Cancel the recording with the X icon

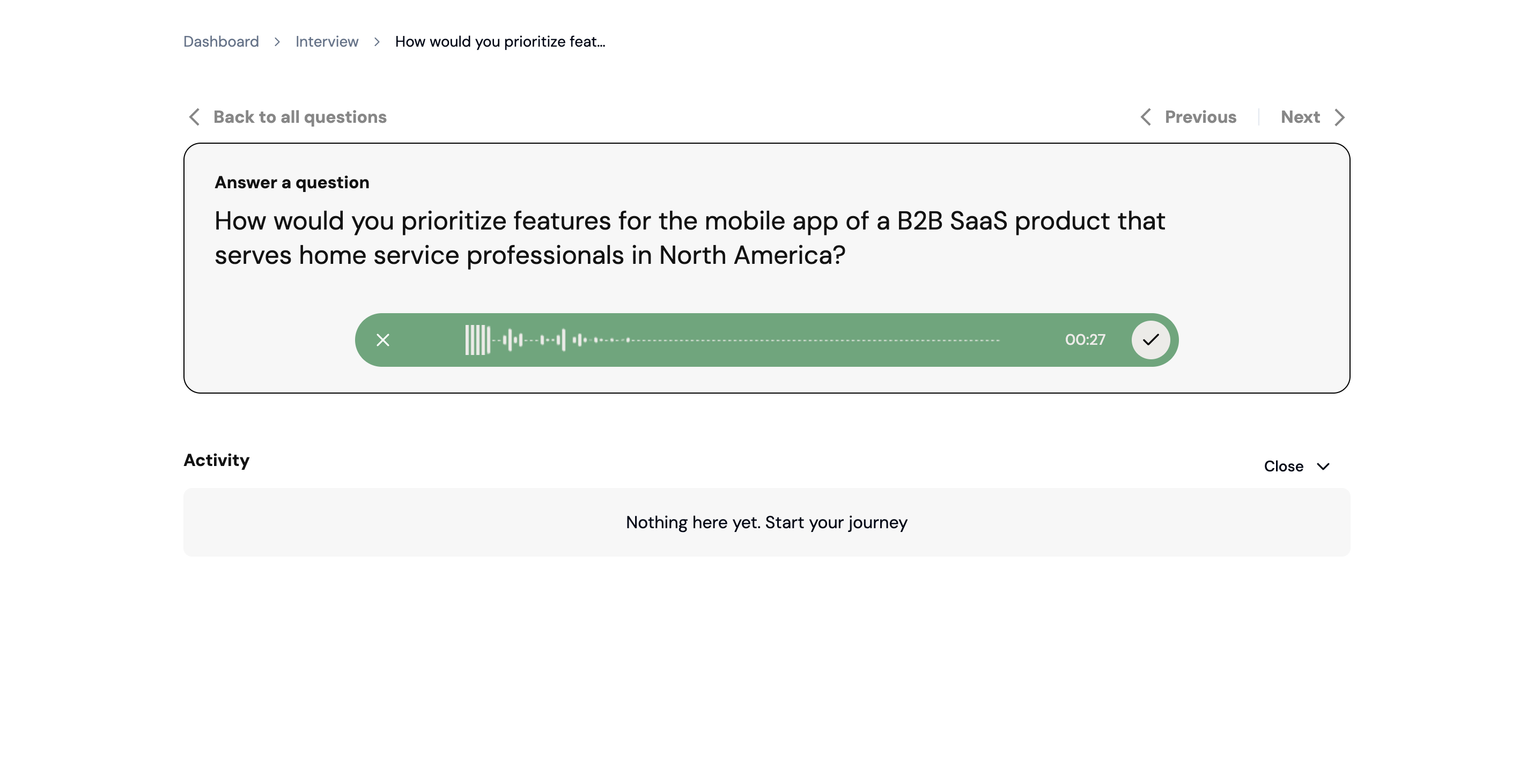(383, 340)
